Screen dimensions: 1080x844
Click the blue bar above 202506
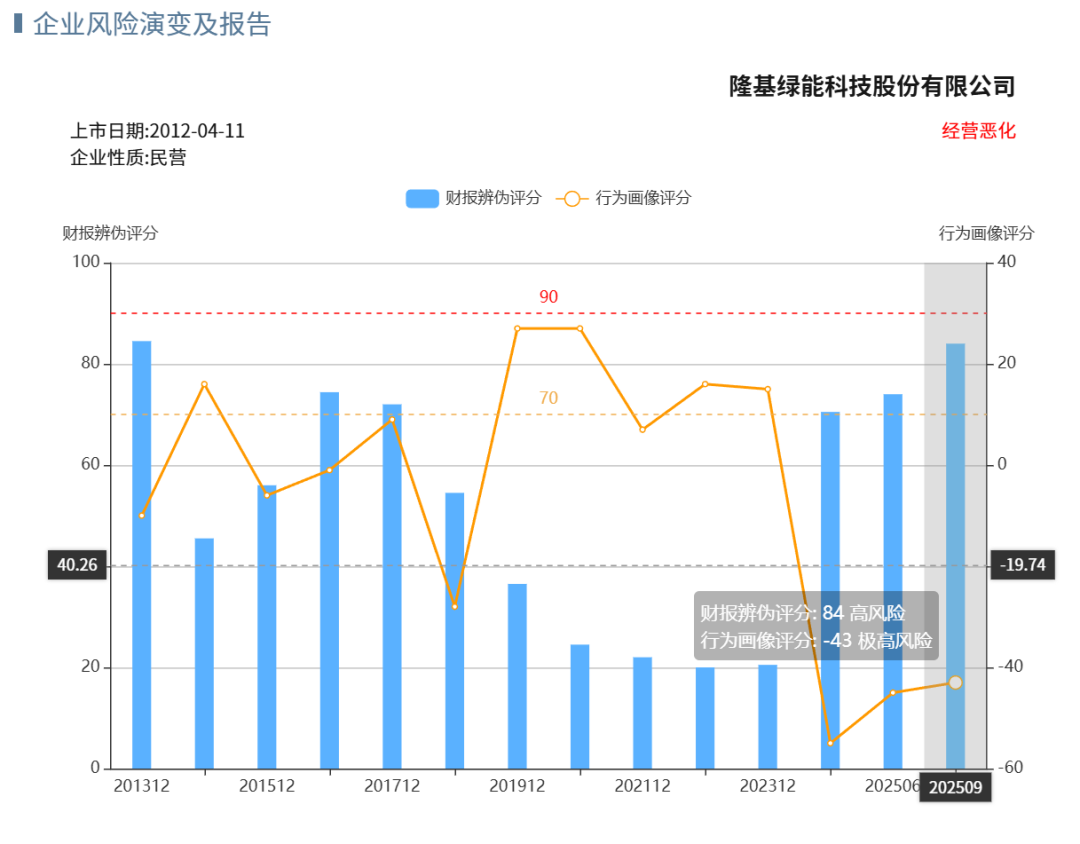(893, 581)
